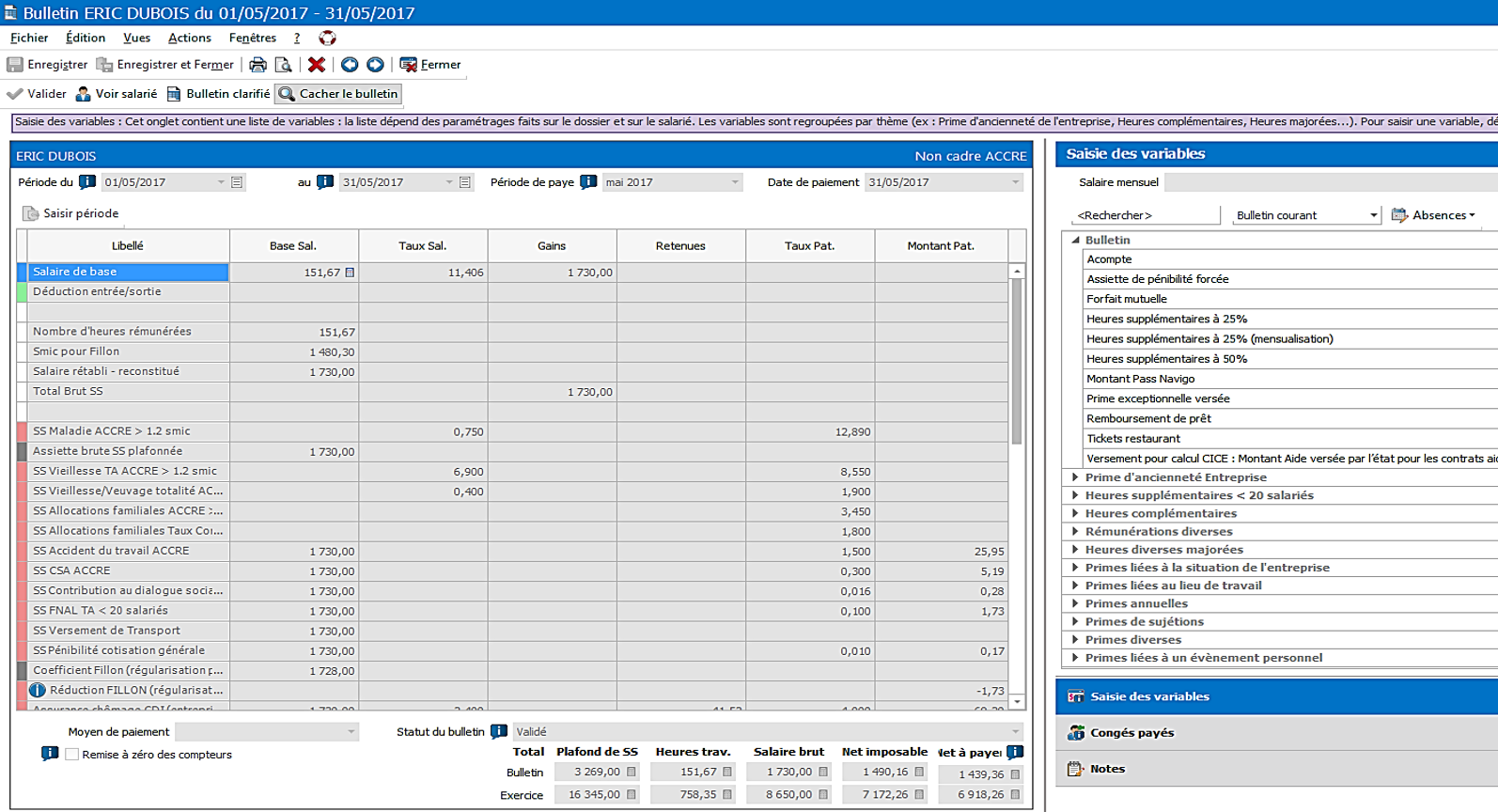Click info icon on Réduction FILLON row

[38, 690]
